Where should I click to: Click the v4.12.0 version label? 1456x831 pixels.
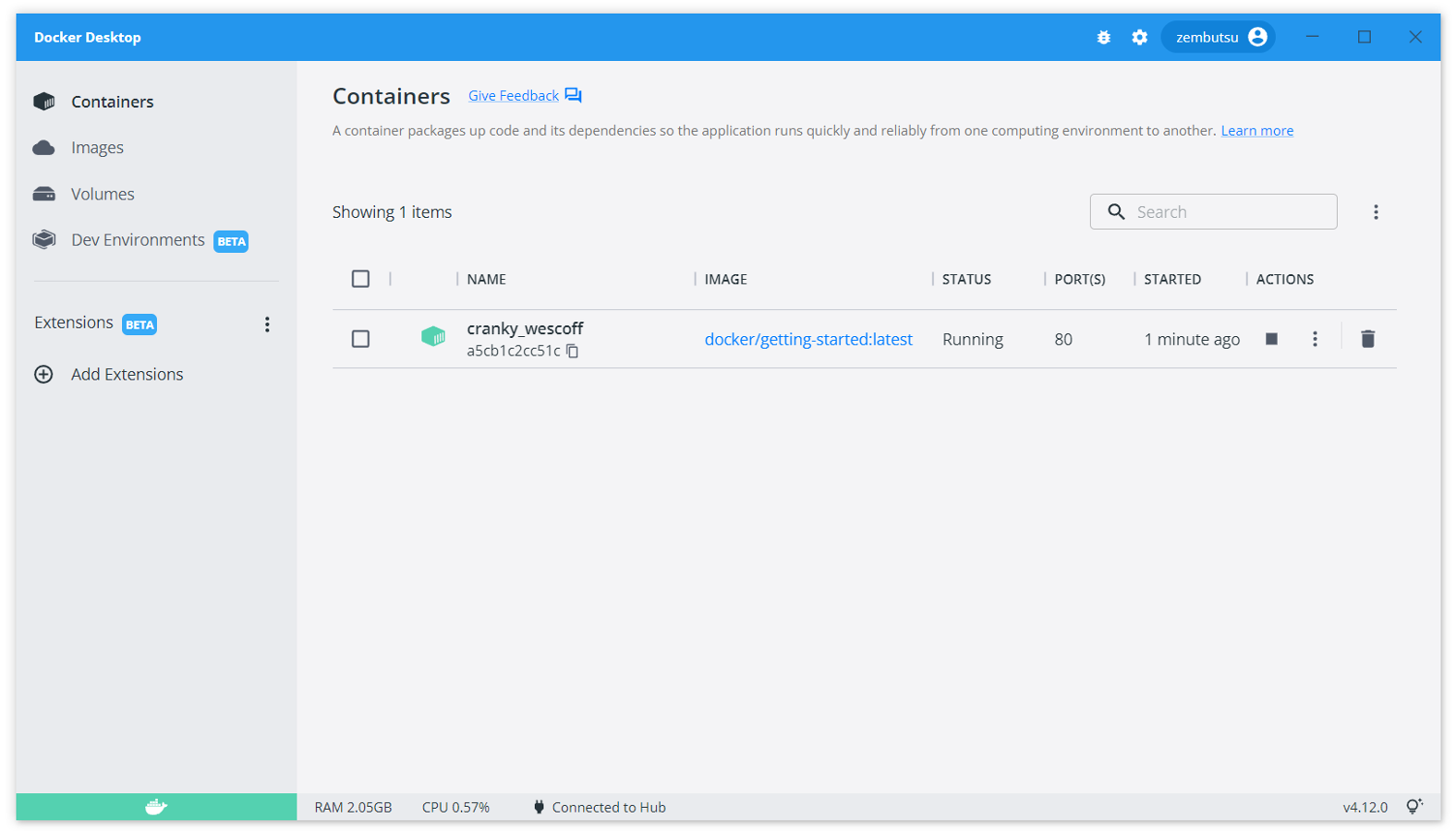(x=1365, y=807)
